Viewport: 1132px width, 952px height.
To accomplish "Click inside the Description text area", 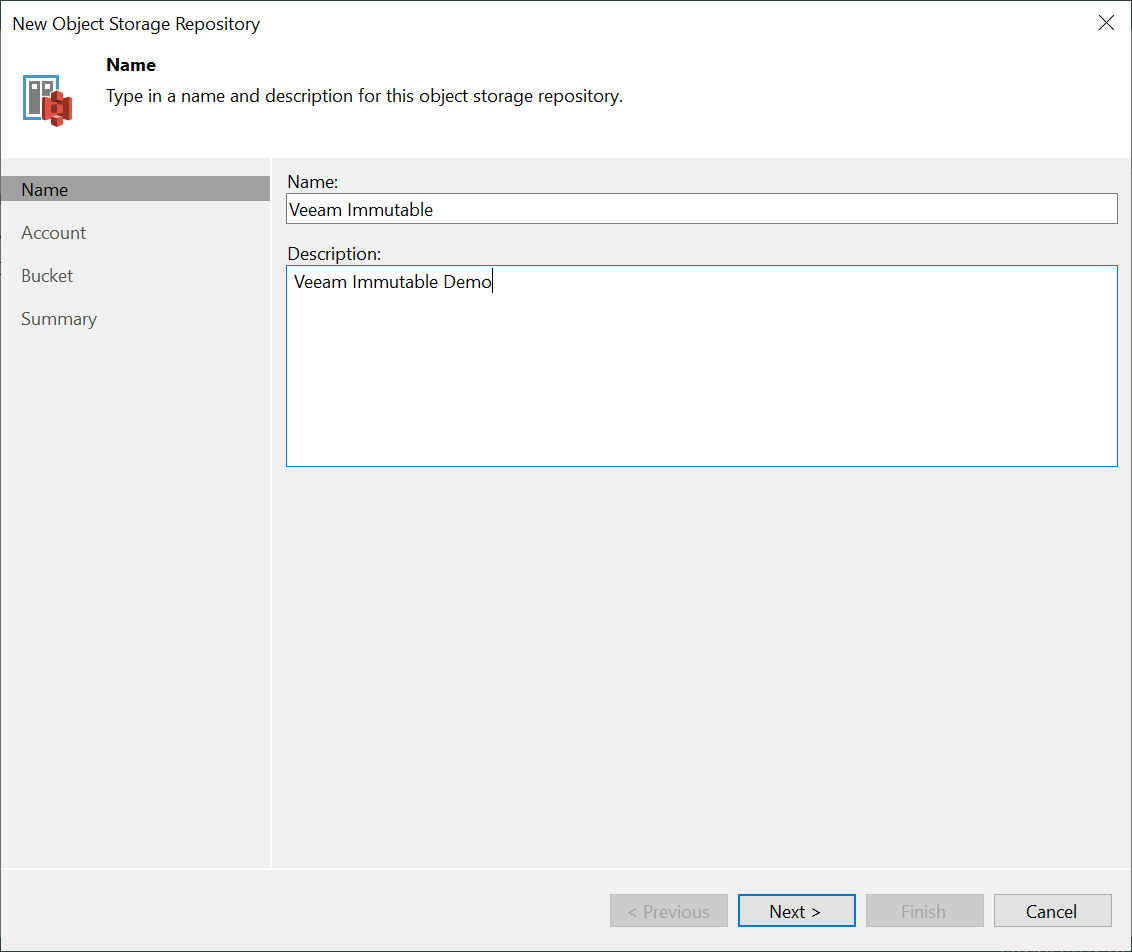I will tap(702, 366).
